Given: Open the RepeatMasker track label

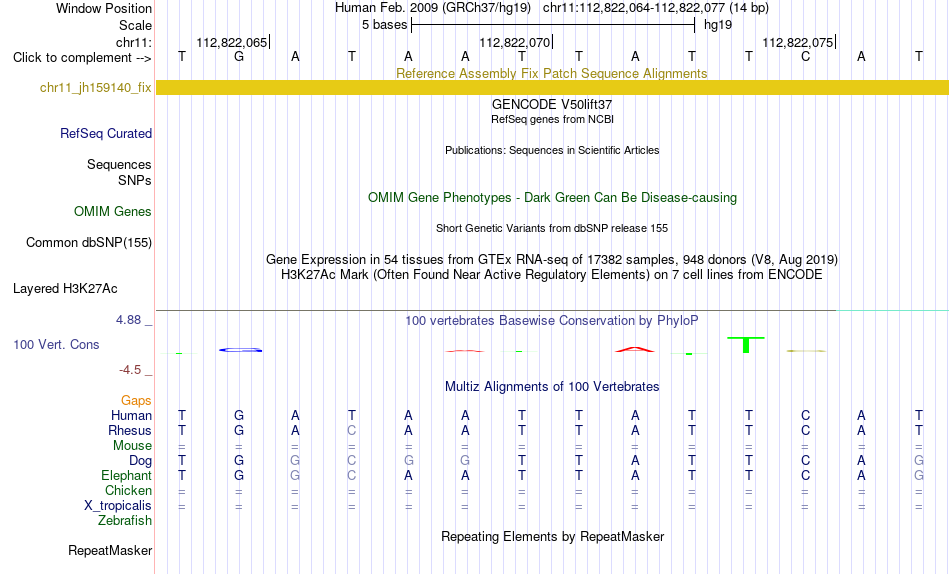Looking at the screenshot, I should (110, 550).
